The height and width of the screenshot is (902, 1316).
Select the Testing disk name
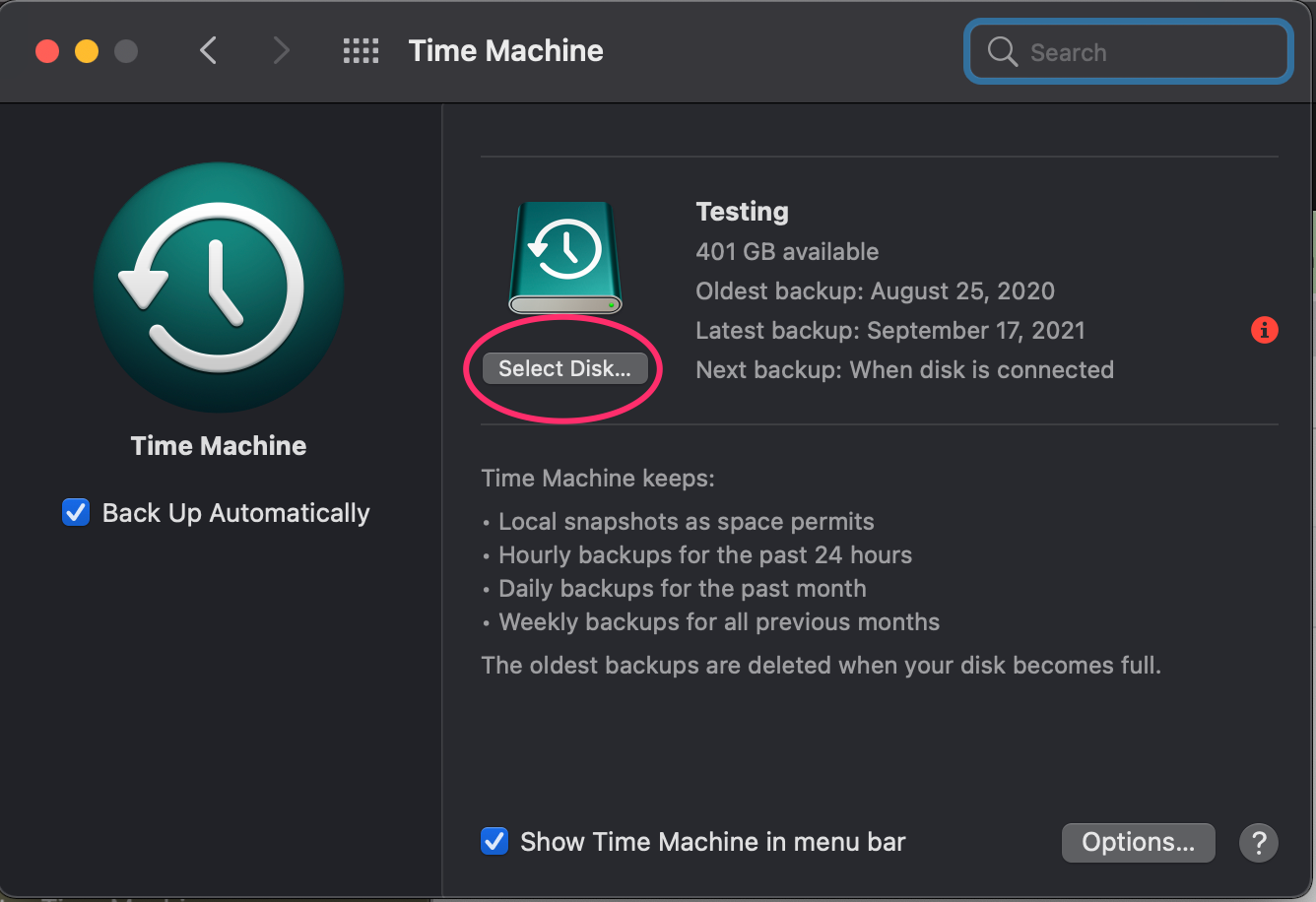click(742, 212)
